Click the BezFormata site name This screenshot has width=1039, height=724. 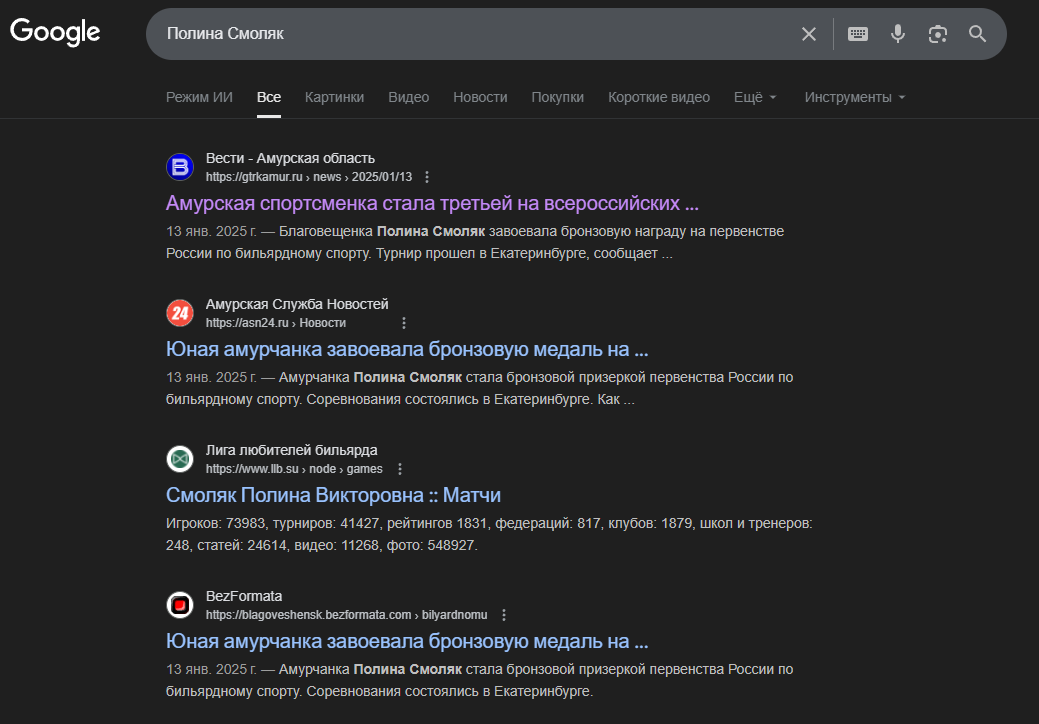click(x=244, y=596)
